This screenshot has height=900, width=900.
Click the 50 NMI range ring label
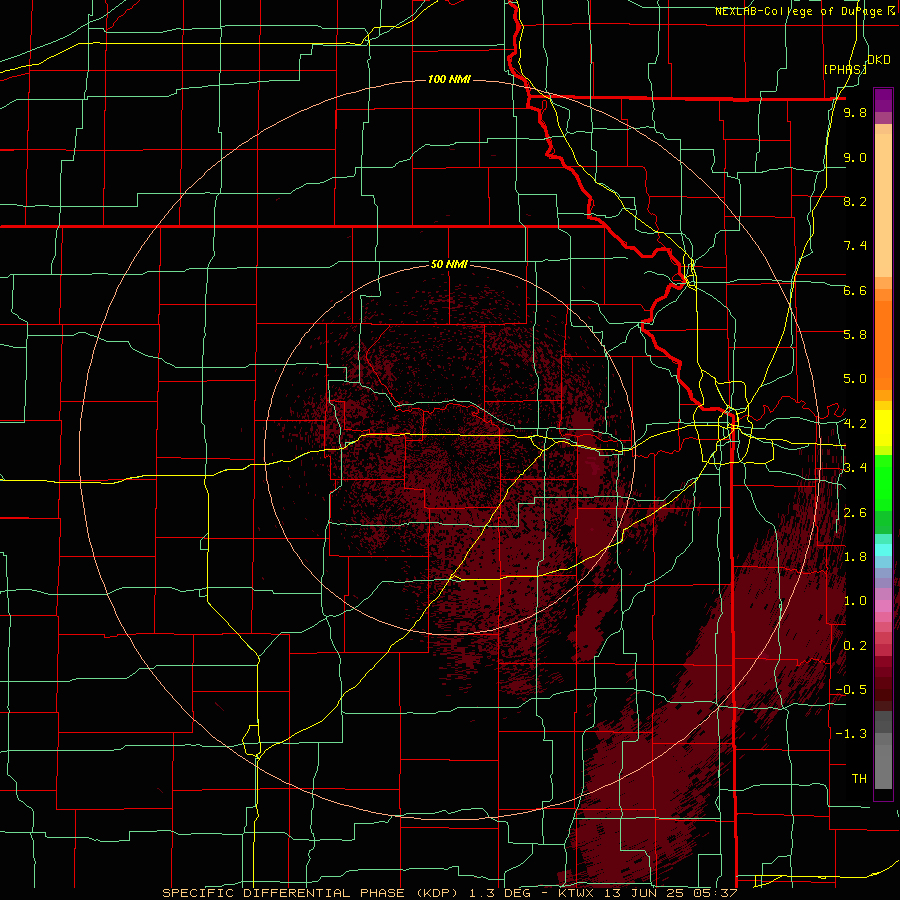point(449,264)
